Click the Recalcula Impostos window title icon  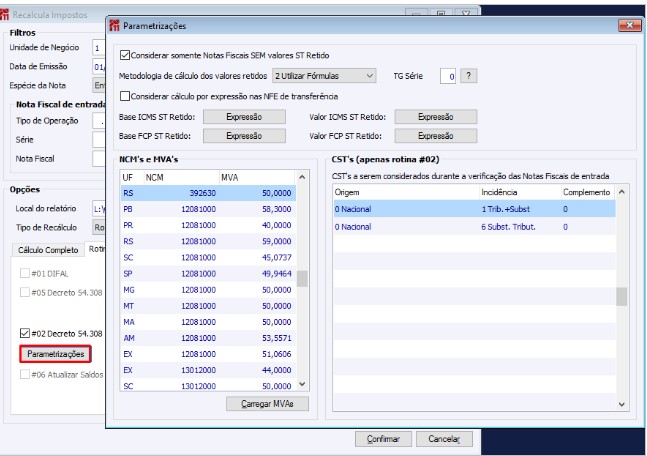4,15
